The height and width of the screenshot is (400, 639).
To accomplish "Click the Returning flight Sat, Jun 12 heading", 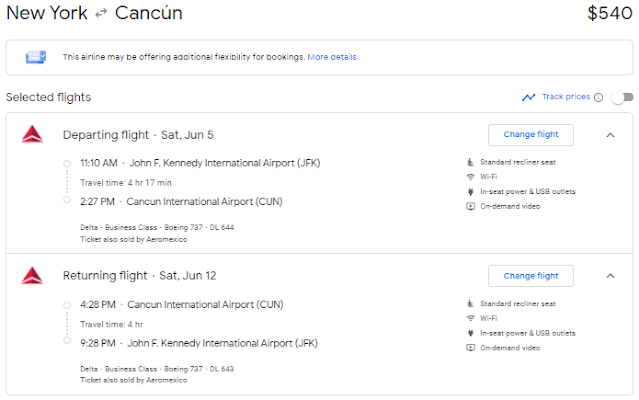I will [x=138, y=276].
